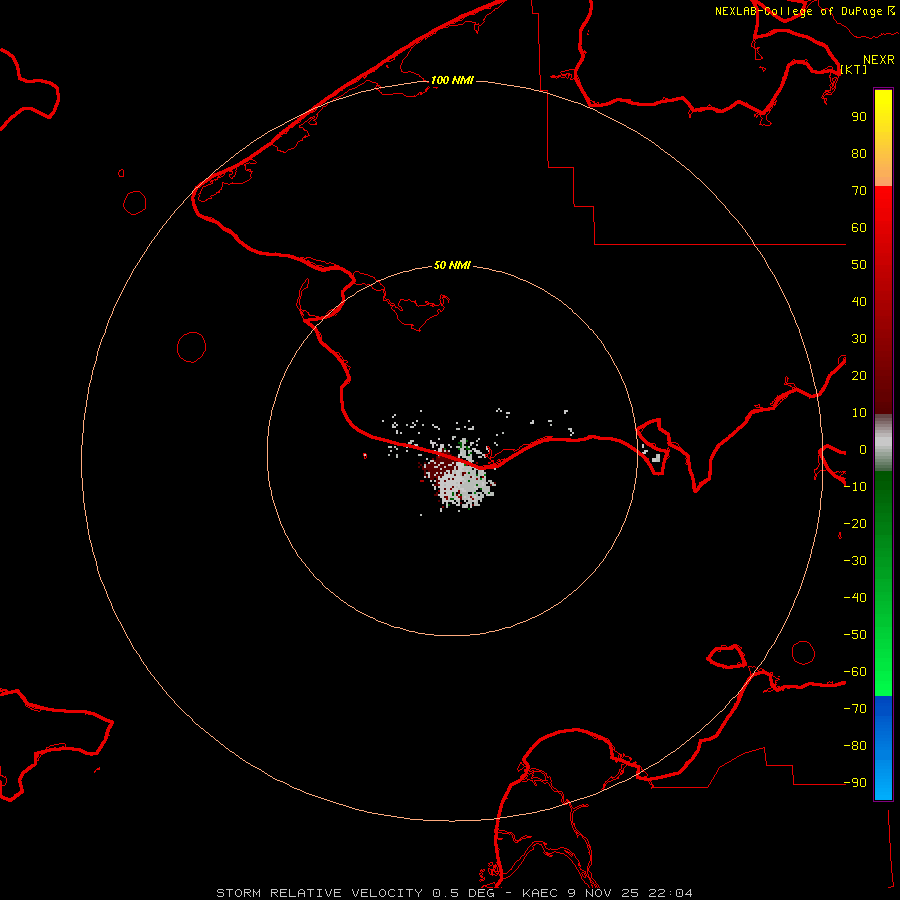Click the 0 value on velocity scale
The width and height of the screenshot is (900, 900).
863,450
